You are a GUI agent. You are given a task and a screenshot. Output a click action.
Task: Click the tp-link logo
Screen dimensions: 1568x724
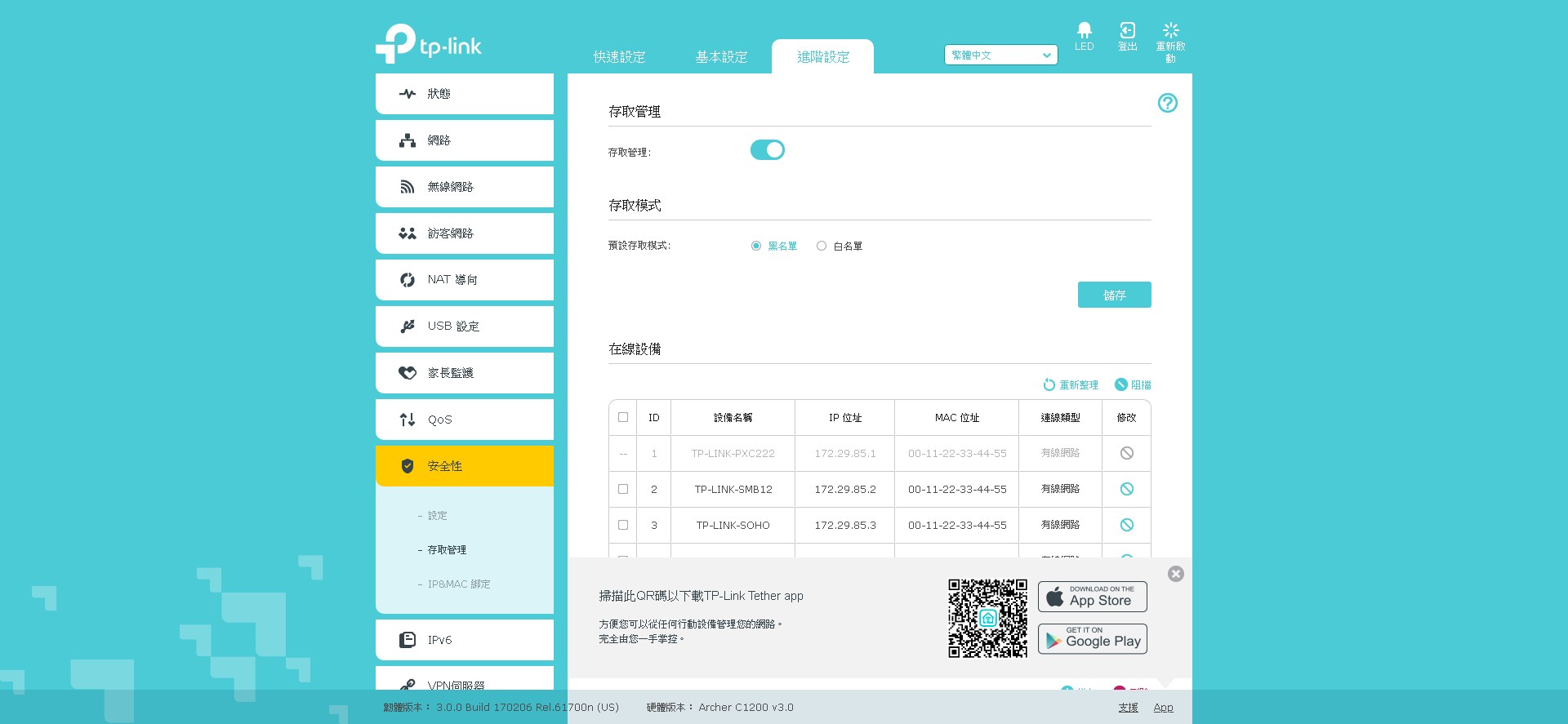click(429, 43)
